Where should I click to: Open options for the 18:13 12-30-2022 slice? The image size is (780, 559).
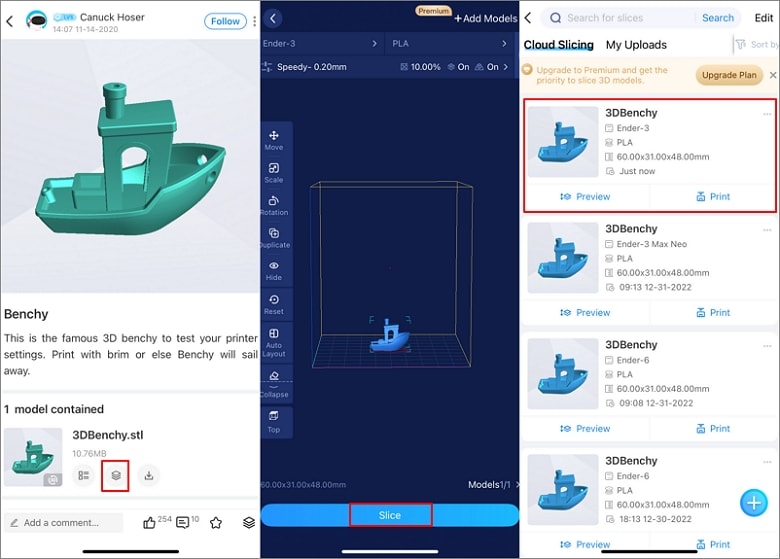767,462
